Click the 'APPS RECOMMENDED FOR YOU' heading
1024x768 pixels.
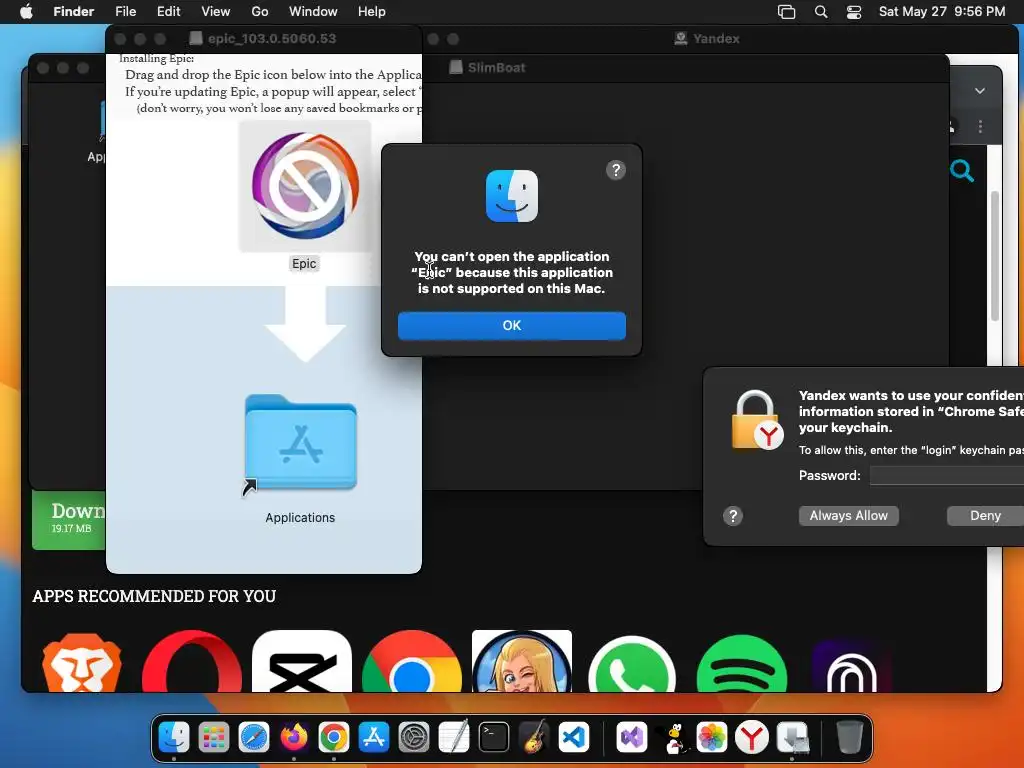coord(154,596)
